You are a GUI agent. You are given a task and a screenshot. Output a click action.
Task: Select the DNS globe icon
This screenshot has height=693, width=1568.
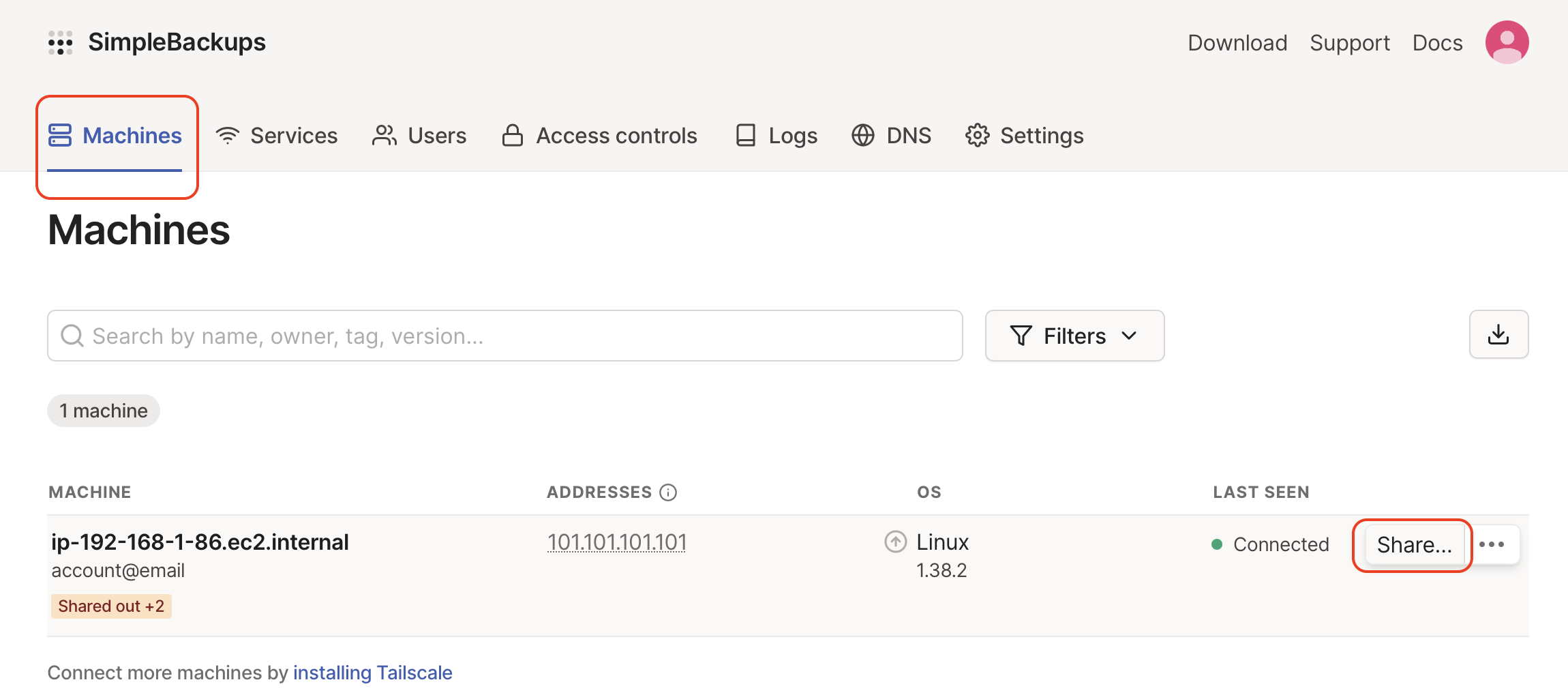[x=862, y=135]
